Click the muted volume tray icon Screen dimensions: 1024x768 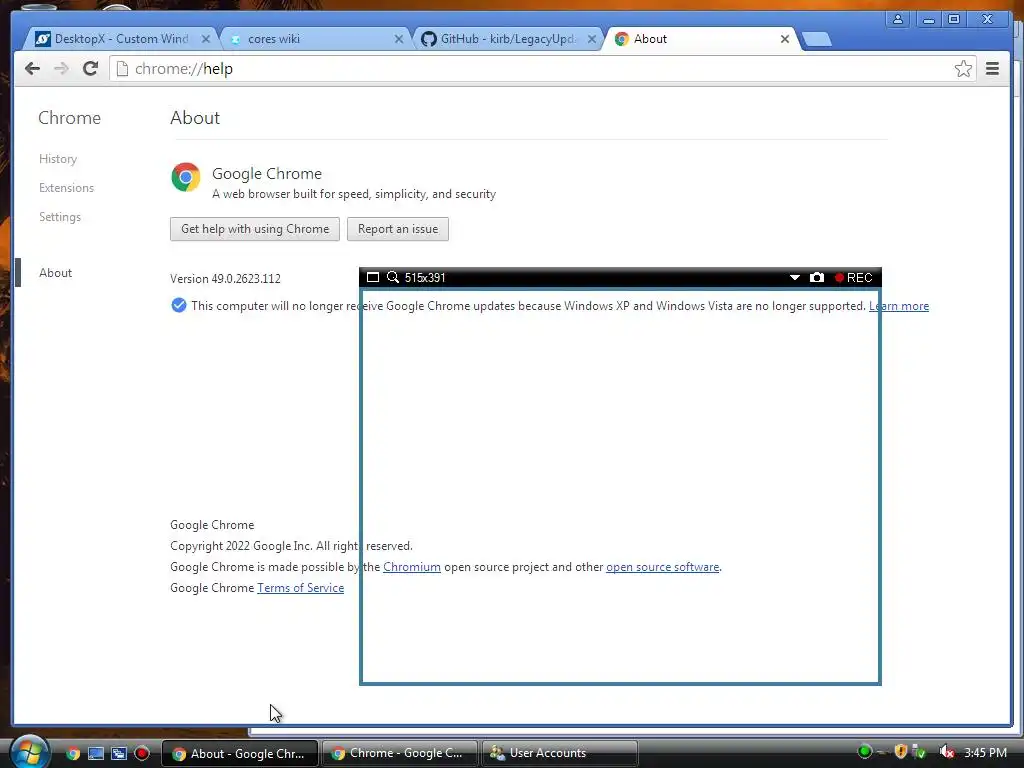point(946,752)
